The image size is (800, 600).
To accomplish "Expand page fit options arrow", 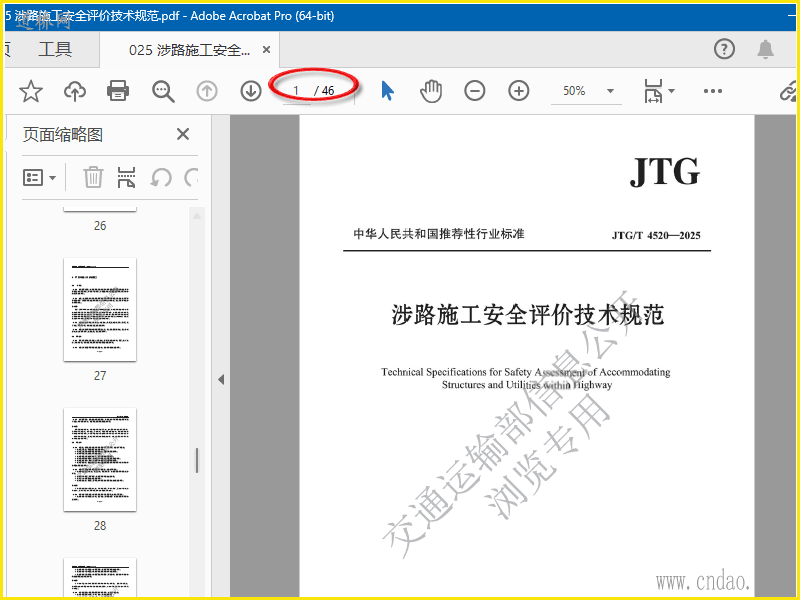I will (671, 91).
